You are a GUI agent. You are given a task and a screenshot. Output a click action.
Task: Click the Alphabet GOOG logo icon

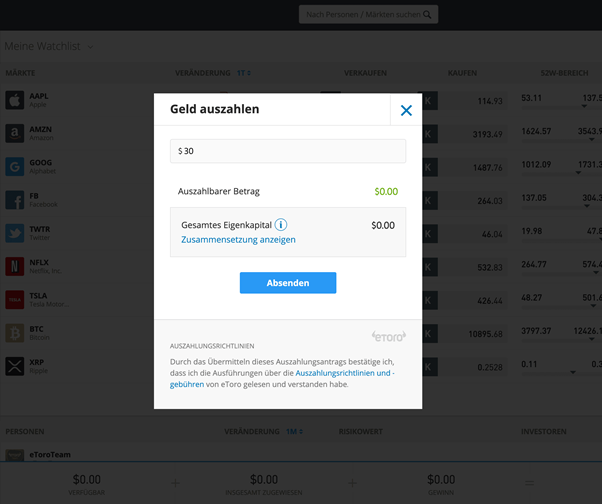point(15,167)
